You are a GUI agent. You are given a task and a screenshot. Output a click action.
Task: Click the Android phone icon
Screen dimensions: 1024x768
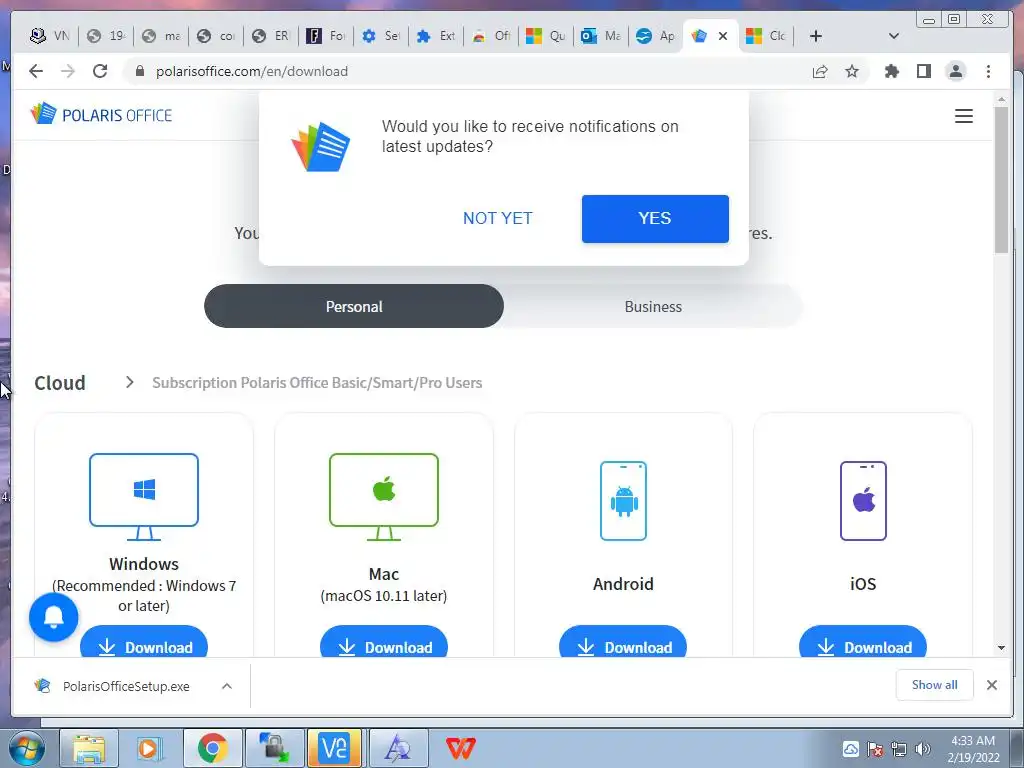[x=623, y=501]
